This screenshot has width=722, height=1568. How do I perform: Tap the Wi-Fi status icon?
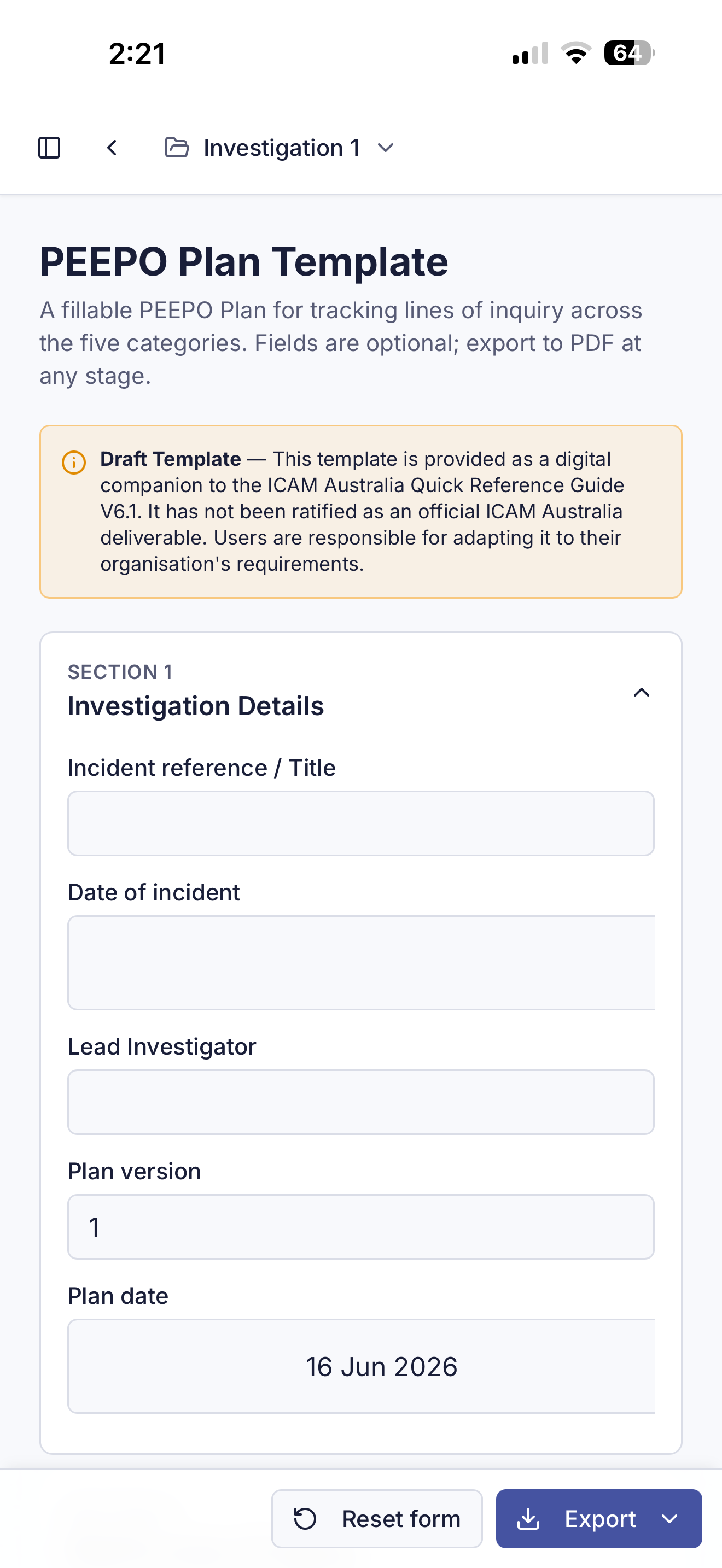pos(576,53)
